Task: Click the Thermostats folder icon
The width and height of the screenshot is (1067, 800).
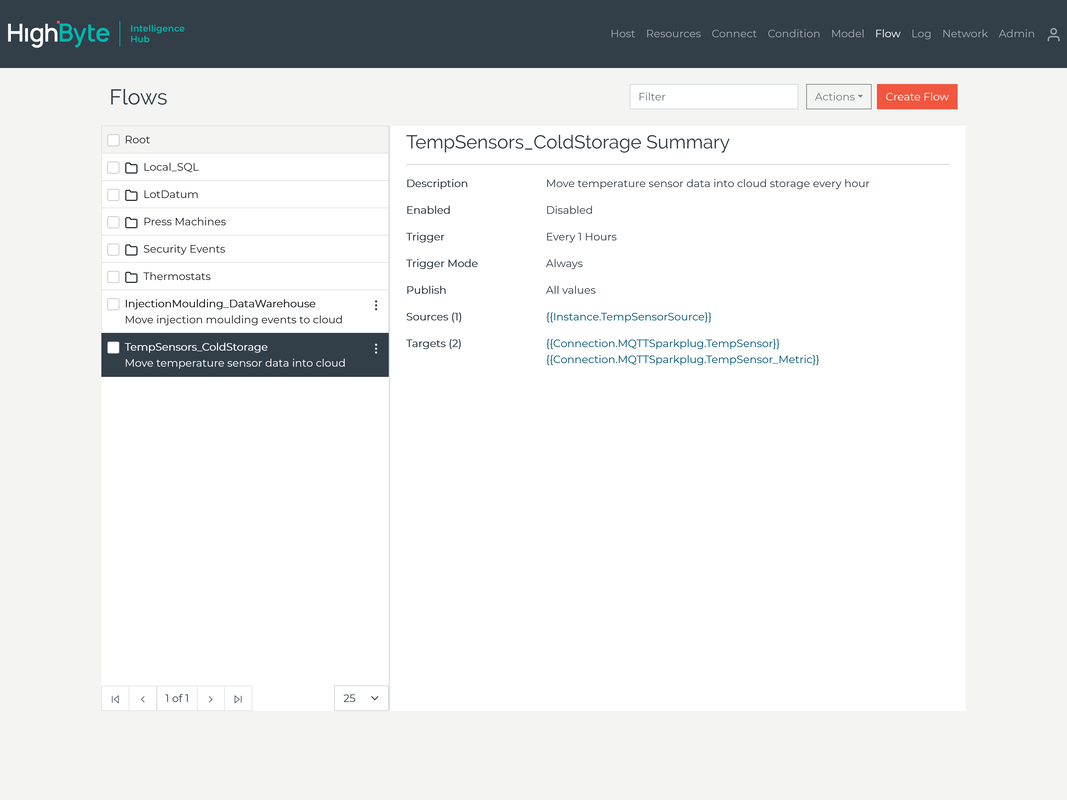Action: pyautogui.click(x=131, y=276)
